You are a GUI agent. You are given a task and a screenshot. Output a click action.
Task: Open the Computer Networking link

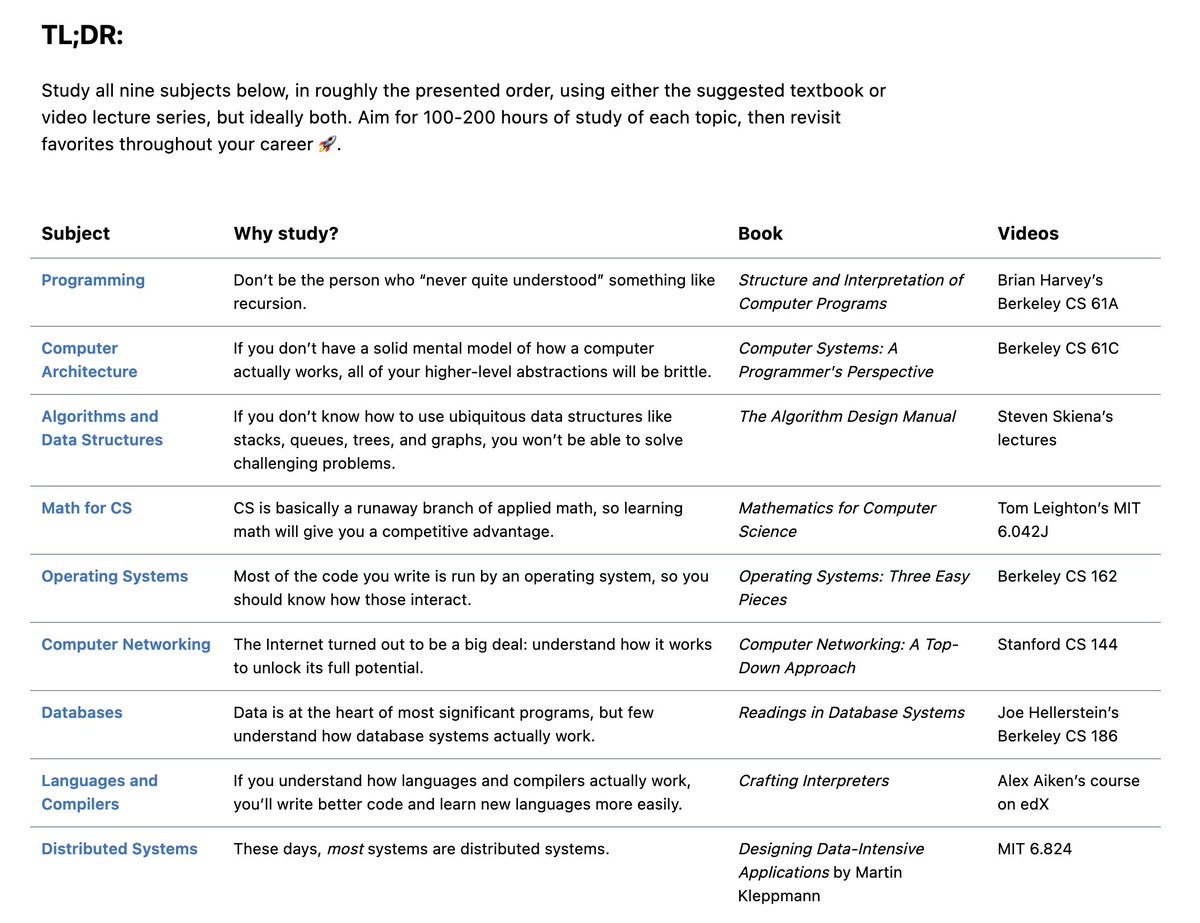point(126,644)
